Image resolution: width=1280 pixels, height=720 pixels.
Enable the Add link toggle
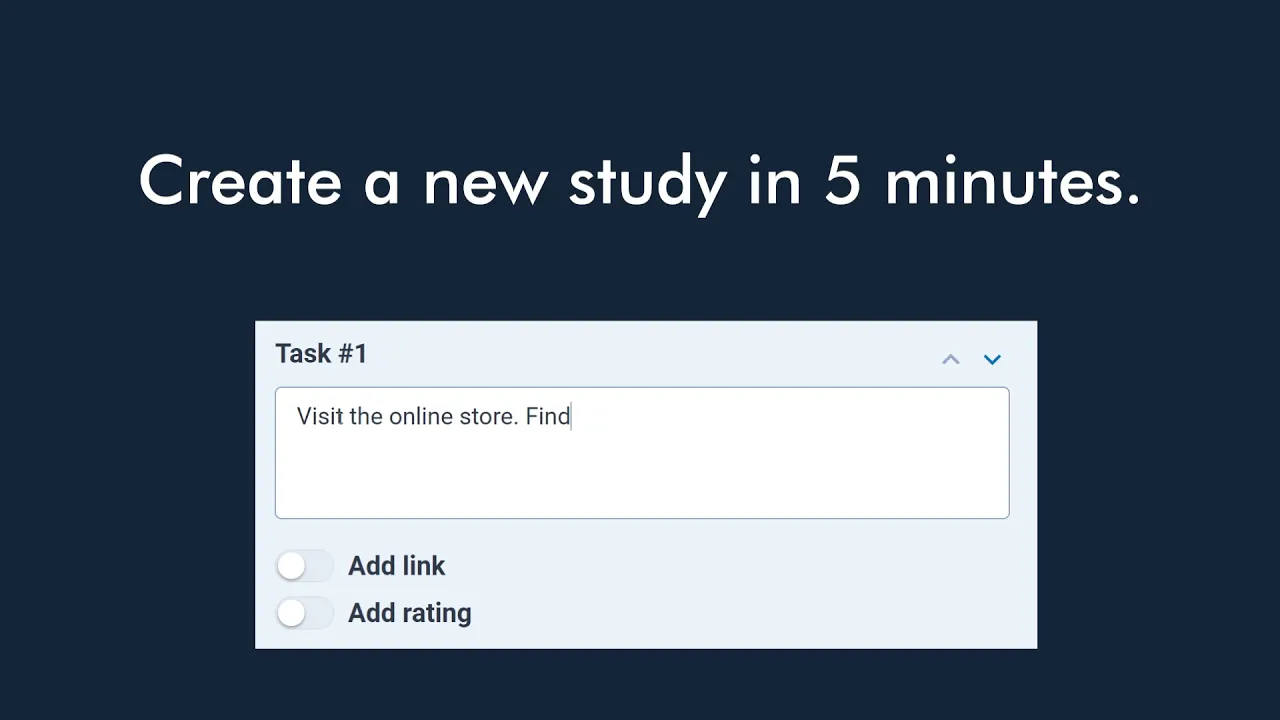[304, 566]
